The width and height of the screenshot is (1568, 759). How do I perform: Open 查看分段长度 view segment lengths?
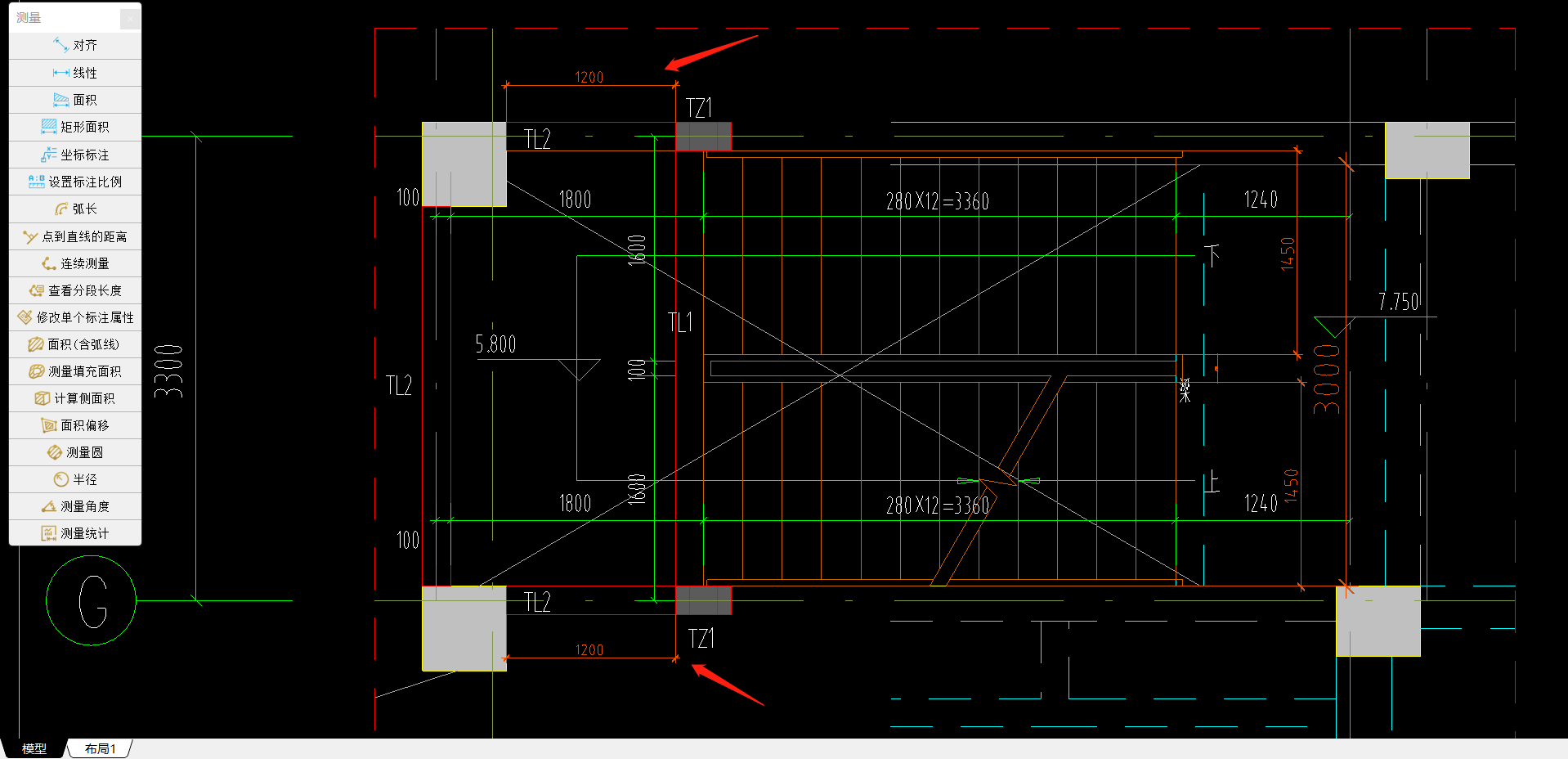click(x=75, y=290)
